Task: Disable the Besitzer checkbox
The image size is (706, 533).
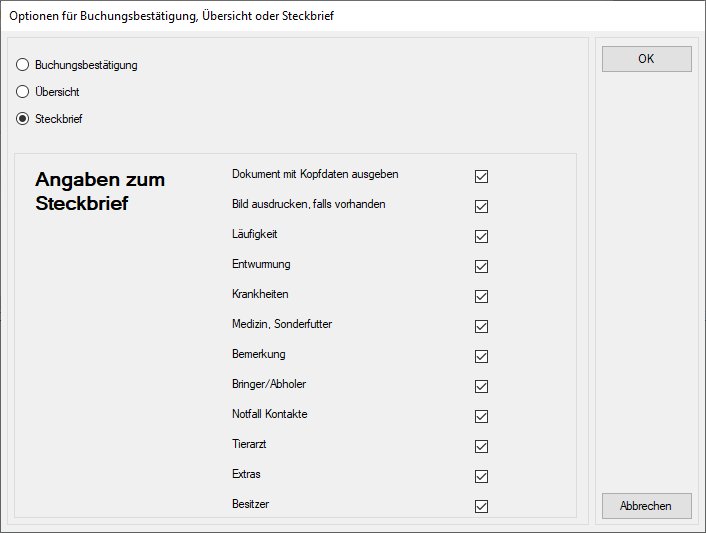Action: point(481,506)
